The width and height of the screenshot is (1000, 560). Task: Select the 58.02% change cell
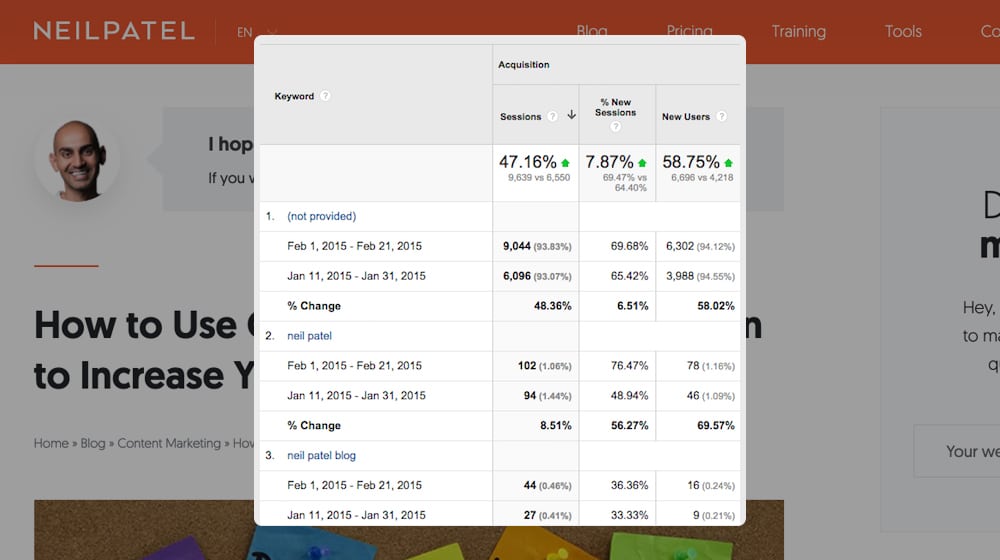pyautogui.click(x=698, y=306)
